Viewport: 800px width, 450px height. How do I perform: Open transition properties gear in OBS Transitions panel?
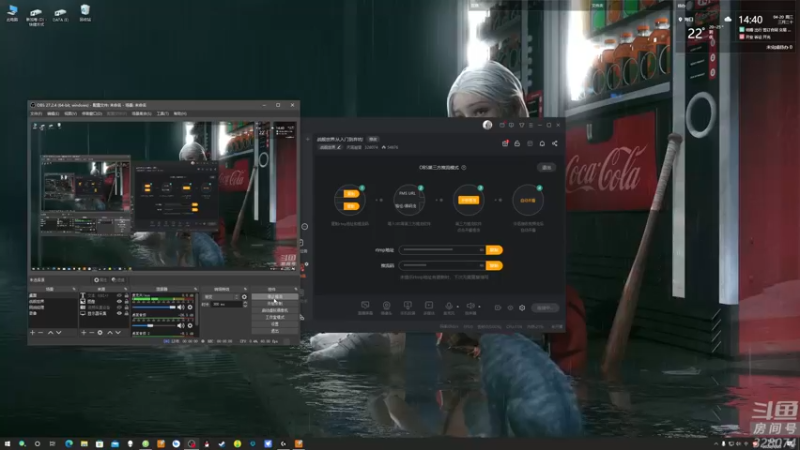pyautogui.click(x=244, y=297)
